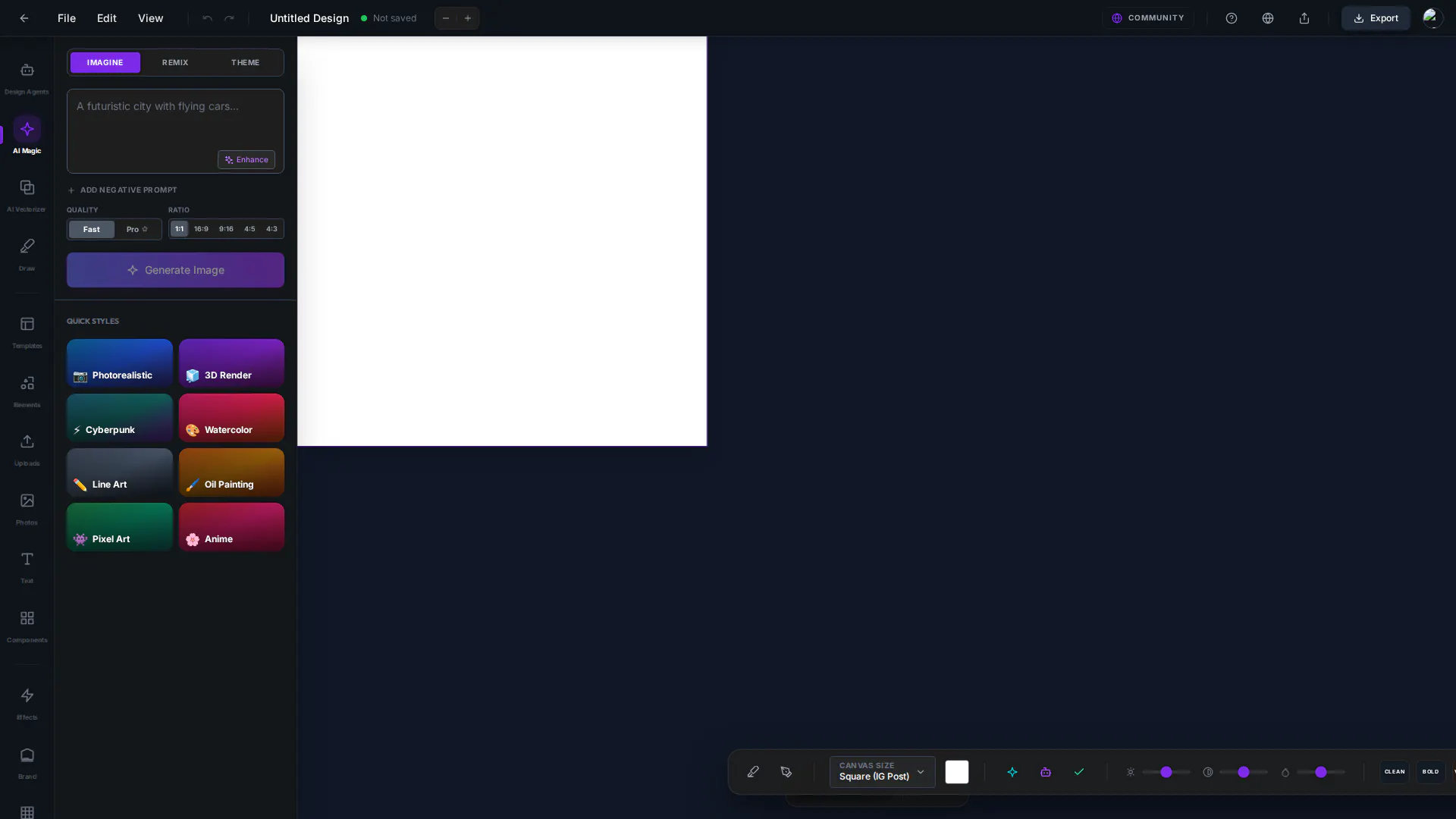Select Fast quality option
This screenshot has width=1456, height=819.
(92, 229)
